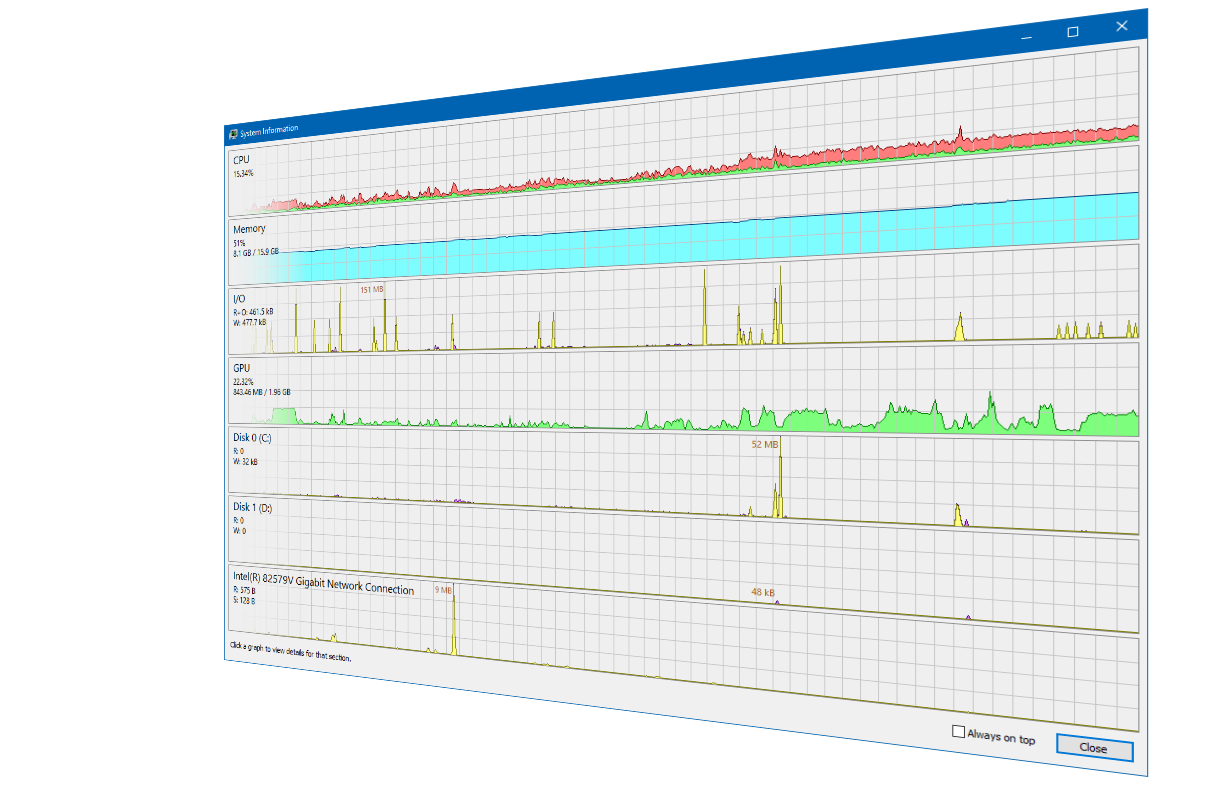Click the Disk 0 (C:) graph
This screenshot has height=785, width=1206.
point(684,478)
